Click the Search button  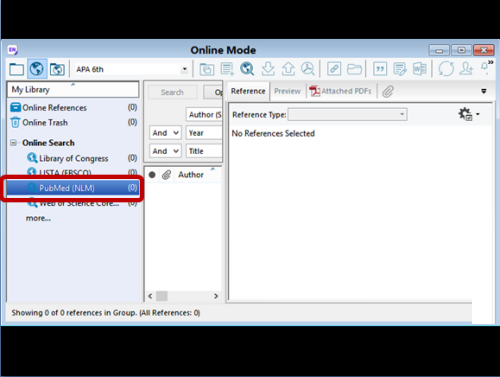point(172,92)
